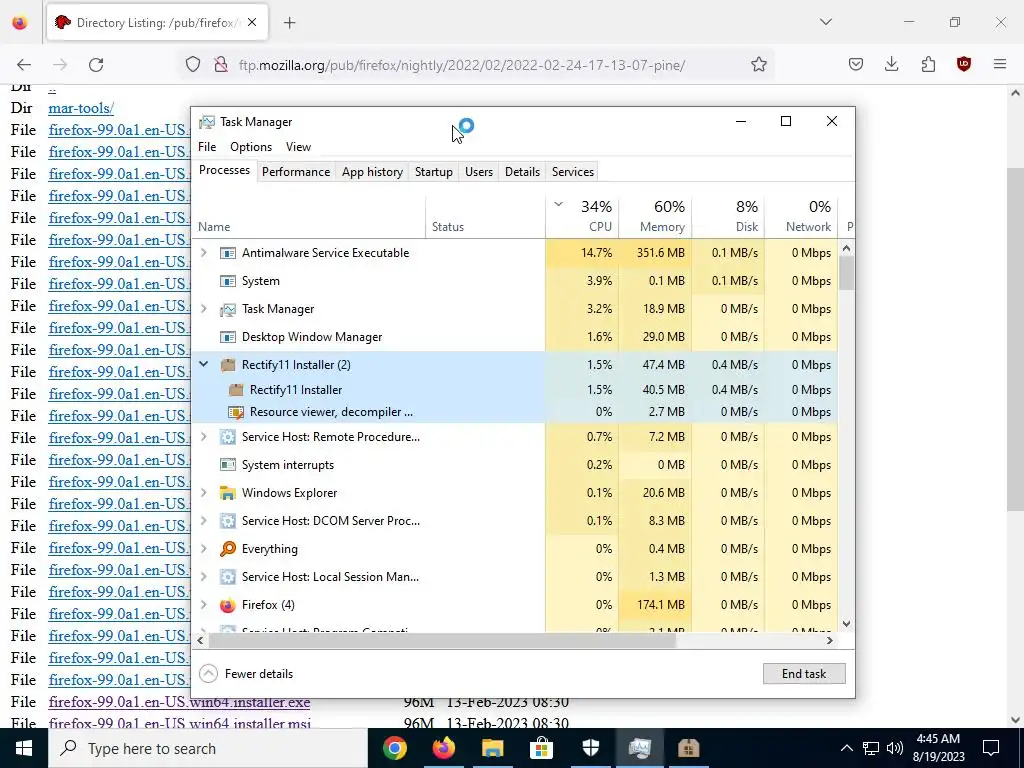Click the Service Host: Local Session Manager icon
Image resolution: width=1024 pixels, height=768 pixels.
coord(227,577)
